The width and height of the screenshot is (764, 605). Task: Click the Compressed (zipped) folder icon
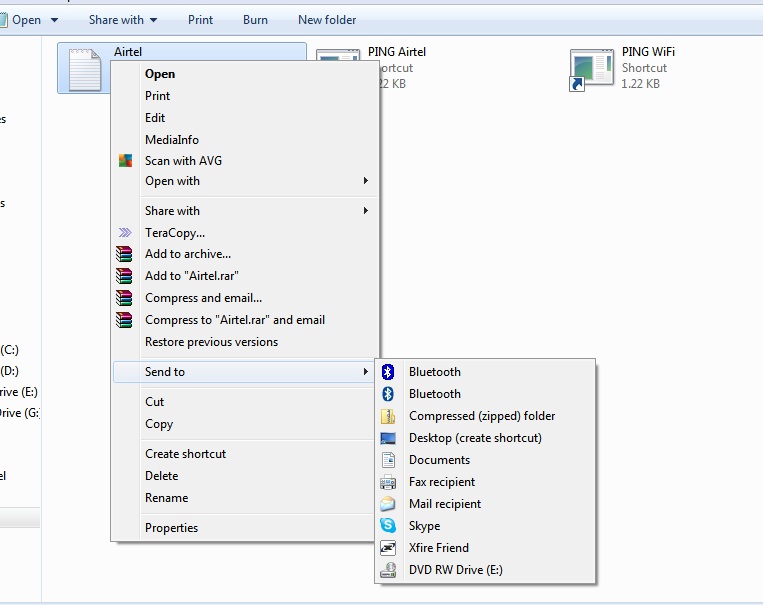pos(388,416)
